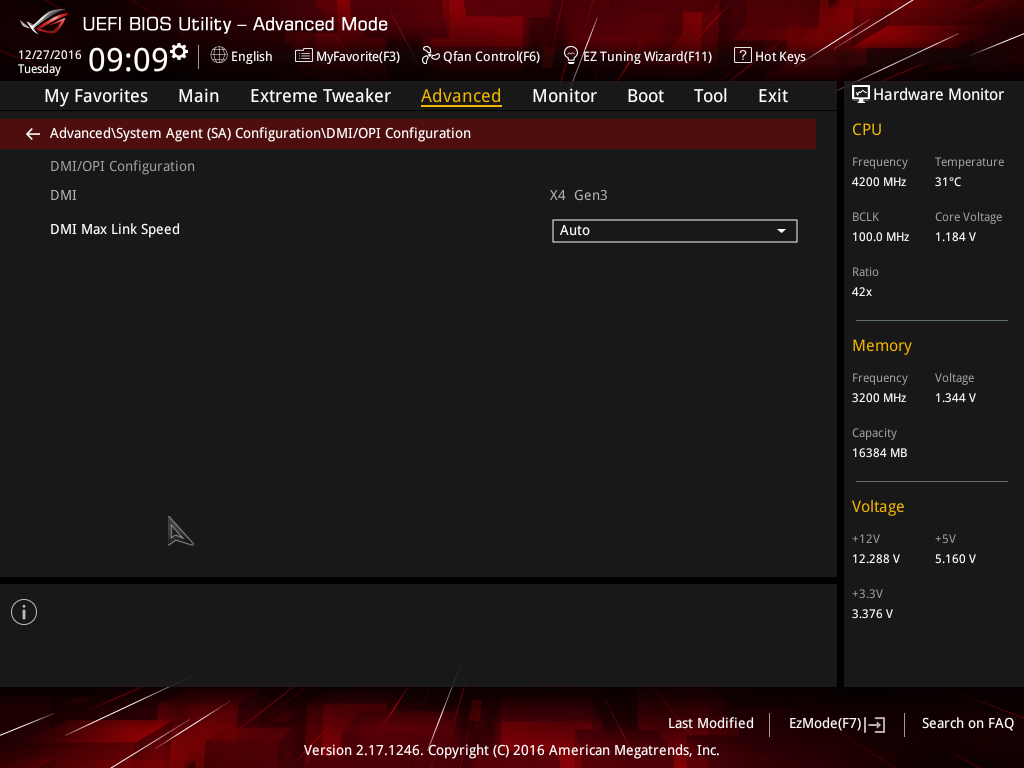Click EZ Tuning Wizard(F11) label
Image resolution: width=1024 pixels, height=768 pixels.
pos(647,57)
